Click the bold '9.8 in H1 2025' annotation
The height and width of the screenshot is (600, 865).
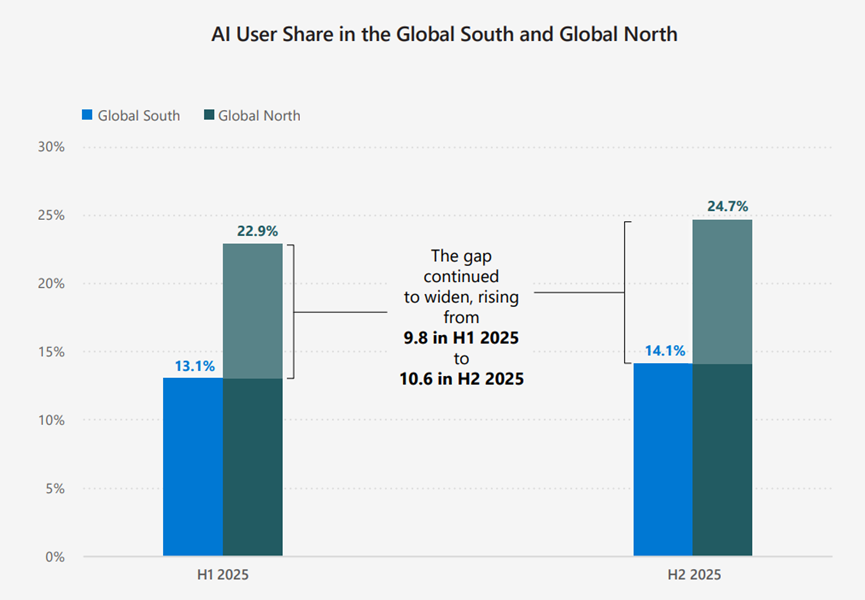[x=461, y=339]
